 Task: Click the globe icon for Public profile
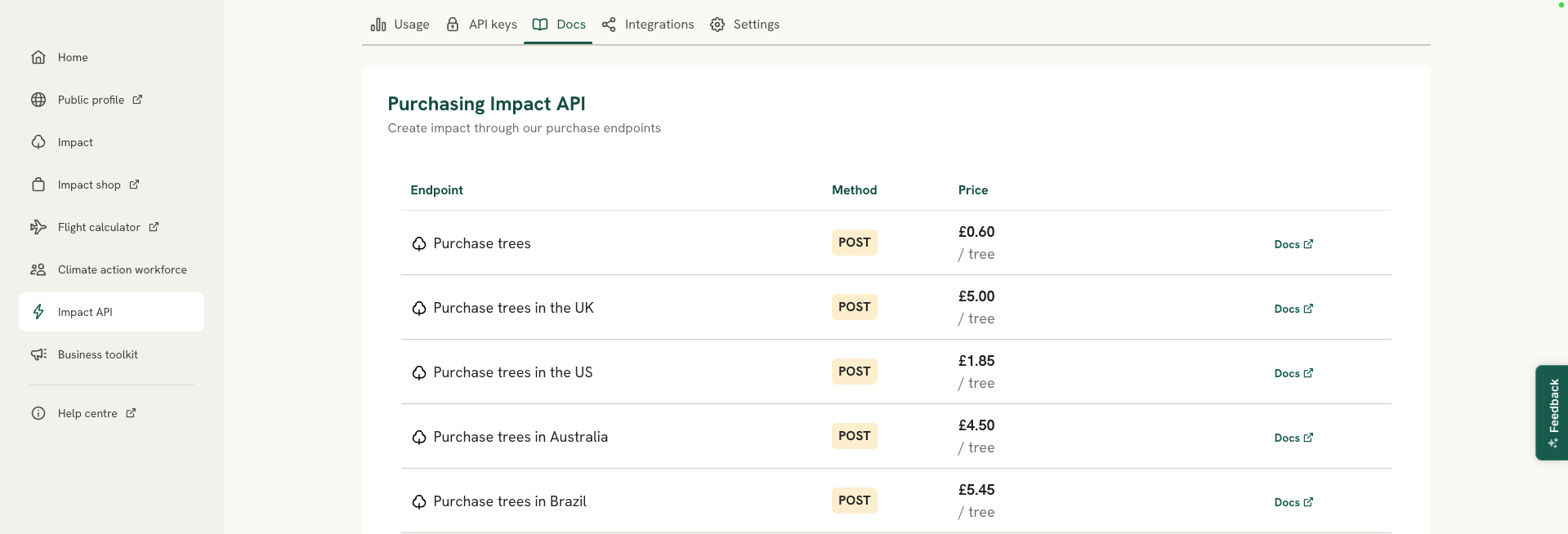click(x=38, y=100)
